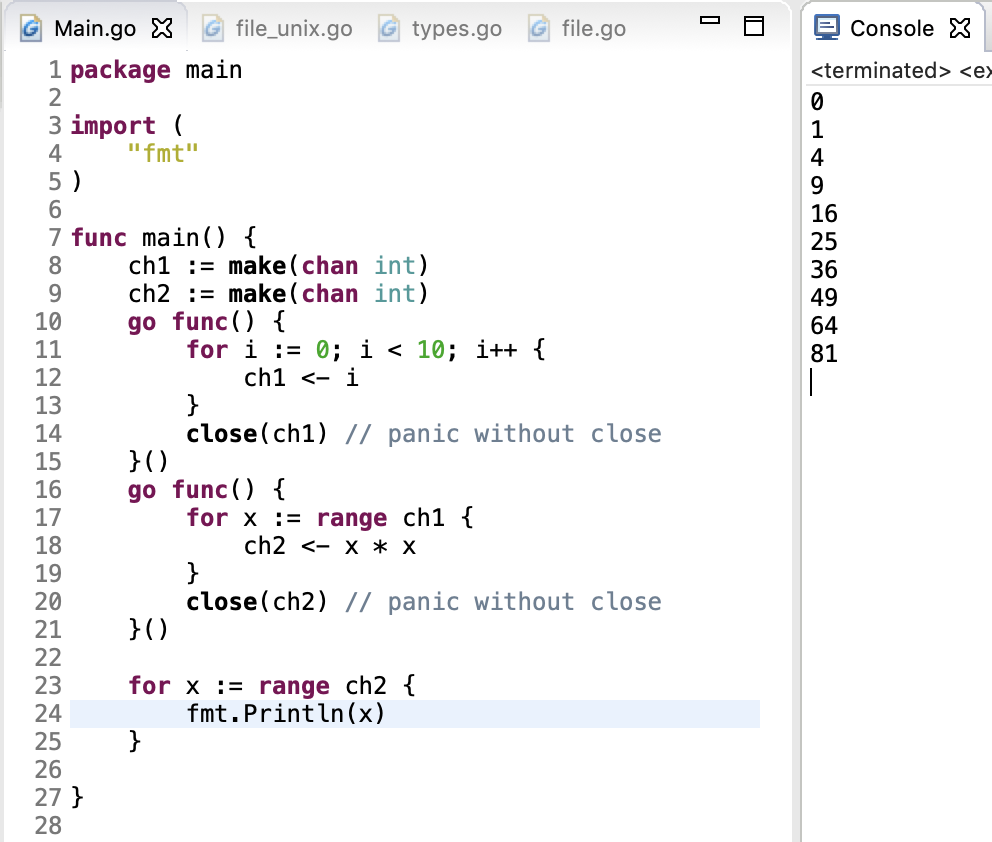Select the file.go editor tab
The height and width of the screenshot is (842, 992).
click(x=593, y=29)
